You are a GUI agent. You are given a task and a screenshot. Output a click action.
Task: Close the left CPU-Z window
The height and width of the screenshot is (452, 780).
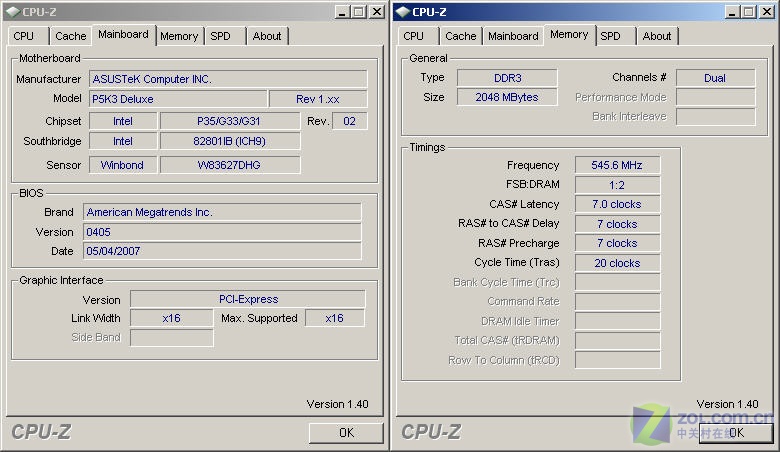coord(377,12)
